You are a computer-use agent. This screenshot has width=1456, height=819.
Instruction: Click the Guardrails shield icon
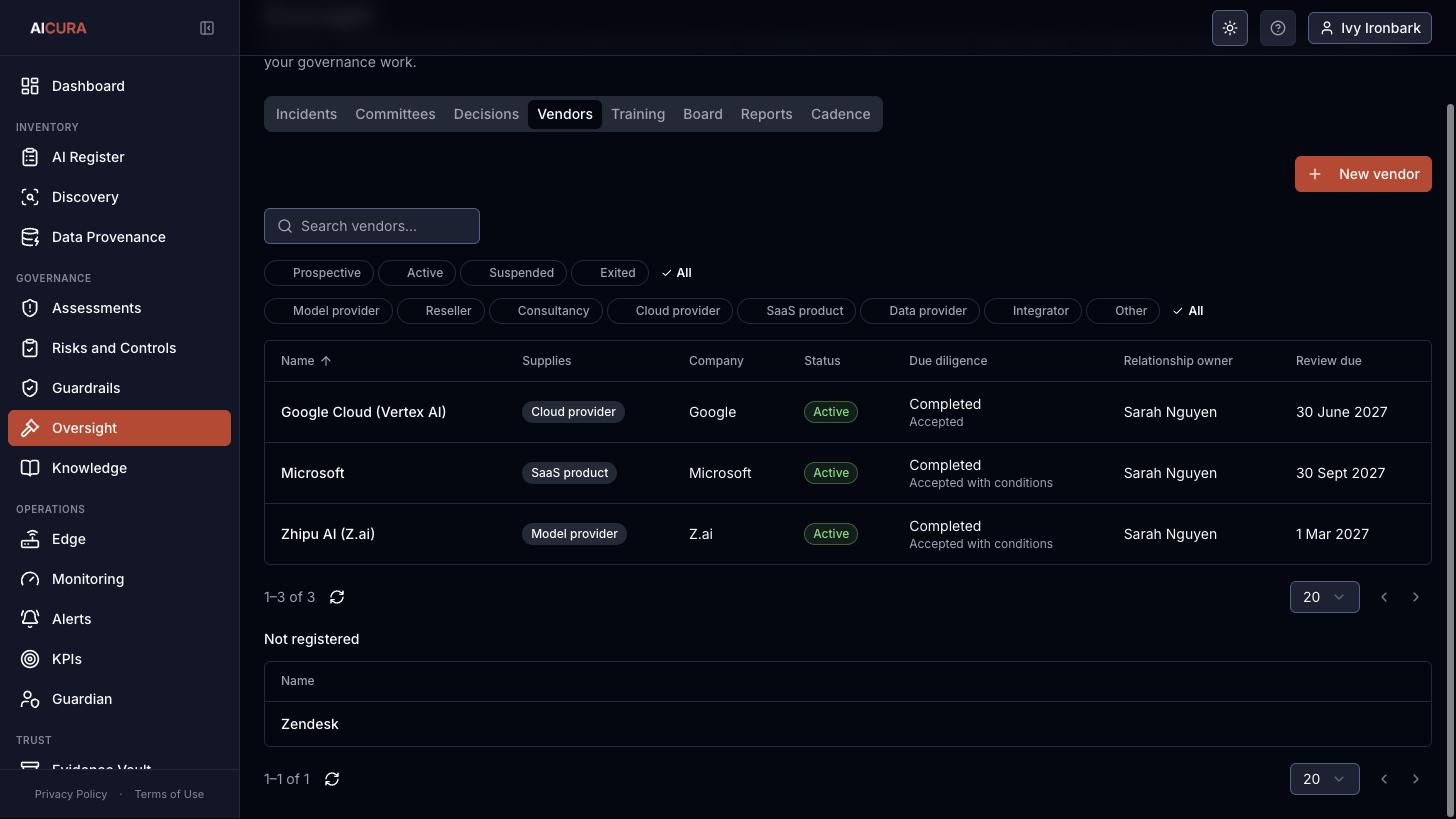coord(30,388)
